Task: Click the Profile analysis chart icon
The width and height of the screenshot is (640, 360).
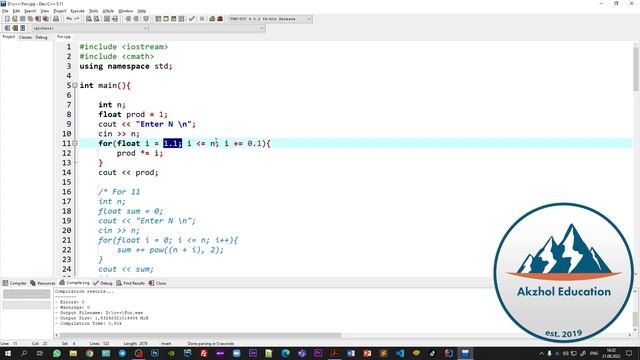Action: (x=212, y=19)
